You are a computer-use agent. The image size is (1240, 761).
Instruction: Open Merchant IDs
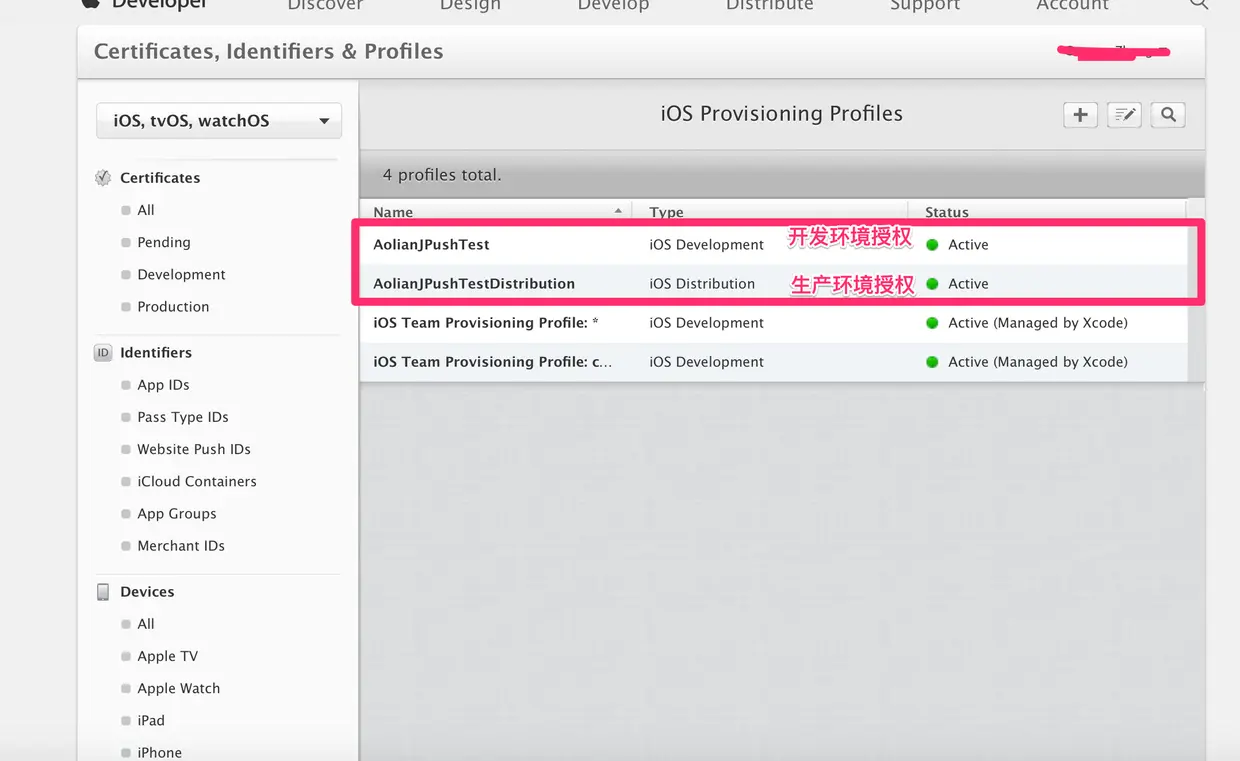tap(181, 545)
